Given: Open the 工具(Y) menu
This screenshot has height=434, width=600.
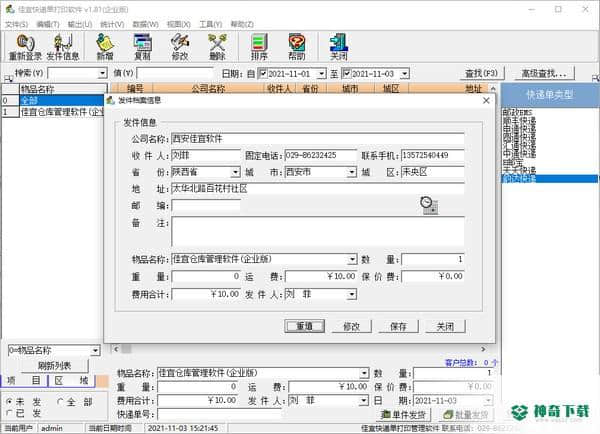Looking at the screenshot, I should [x=210, y=24].
